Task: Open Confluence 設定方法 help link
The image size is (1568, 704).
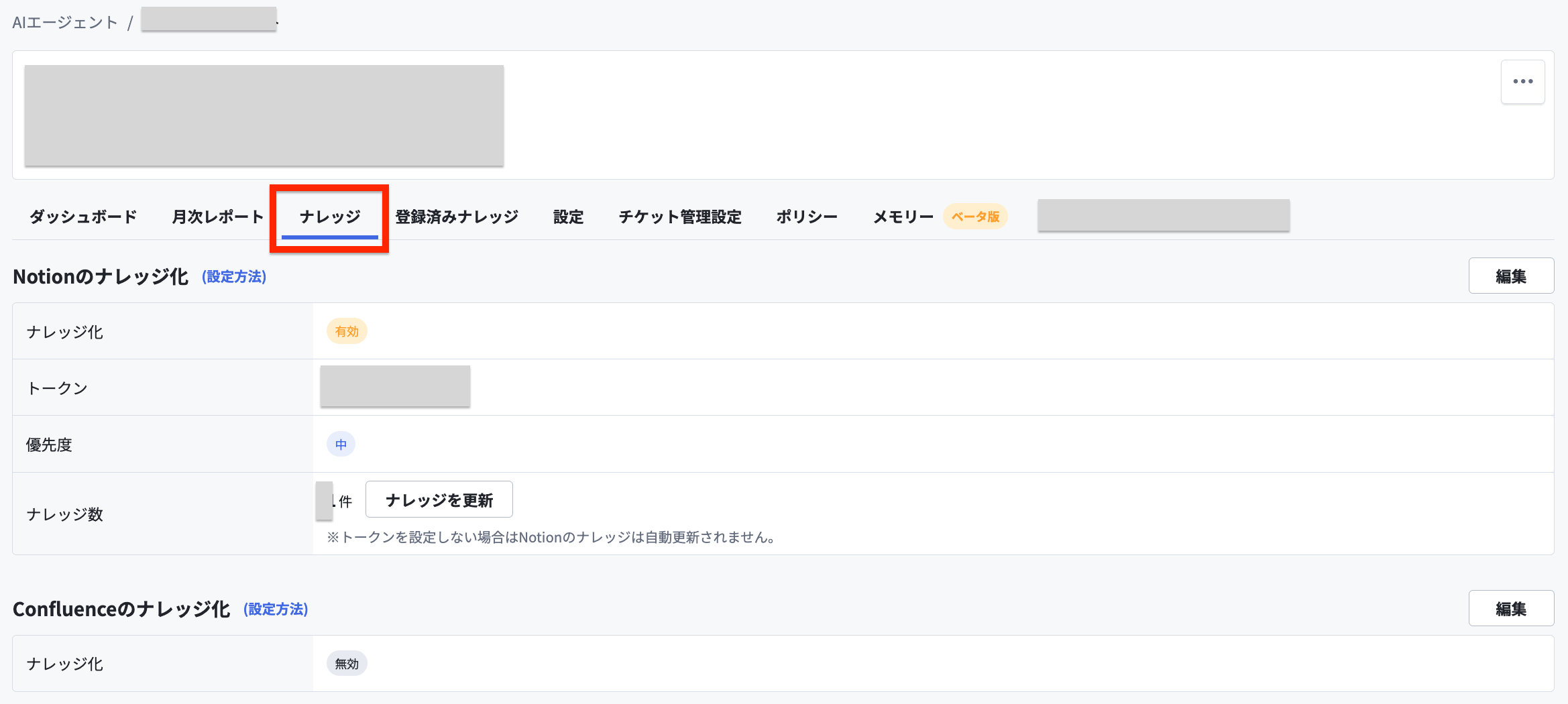Action: (276, 609)
